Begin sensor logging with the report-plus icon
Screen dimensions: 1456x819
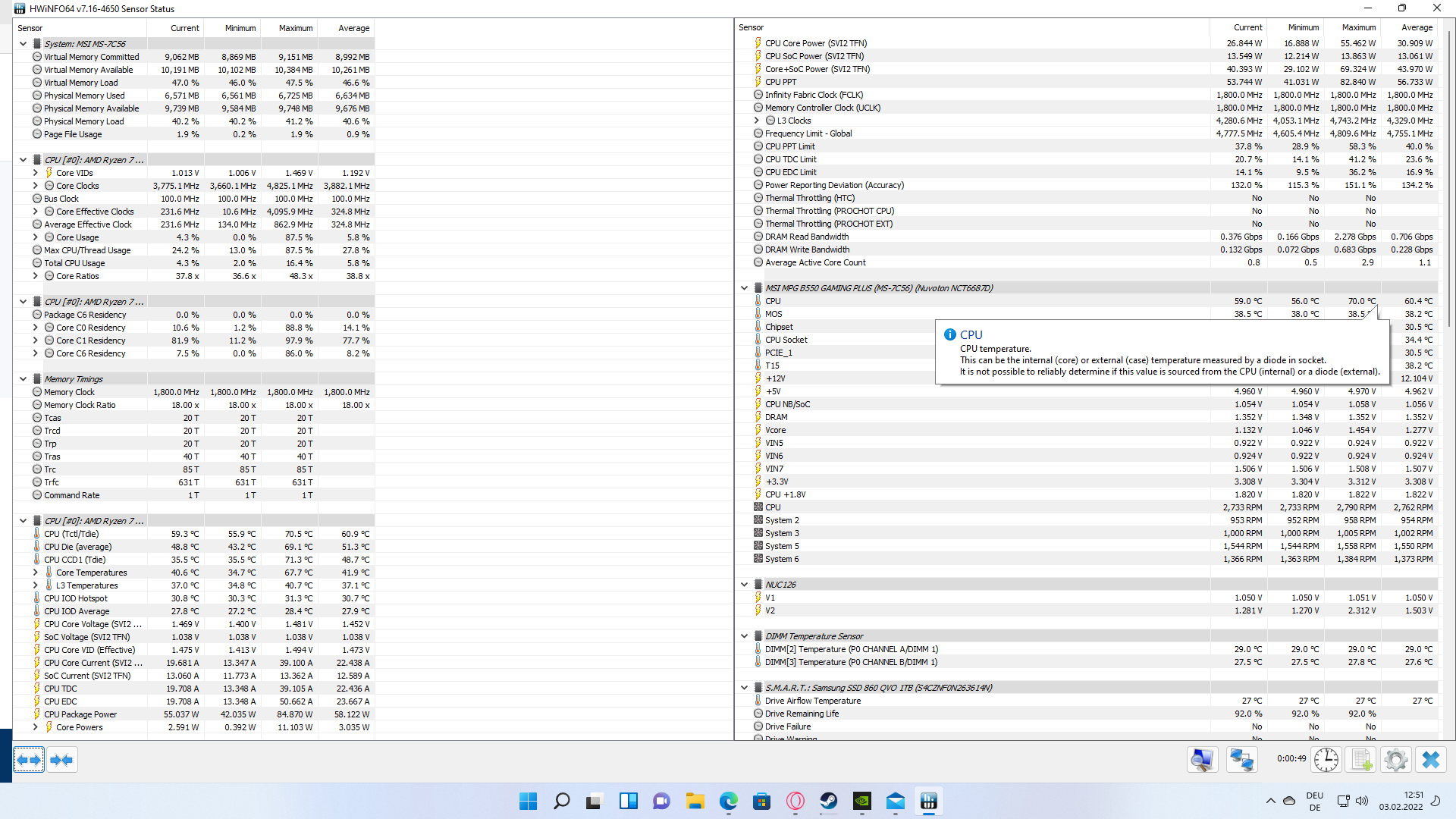point(1360,760)
